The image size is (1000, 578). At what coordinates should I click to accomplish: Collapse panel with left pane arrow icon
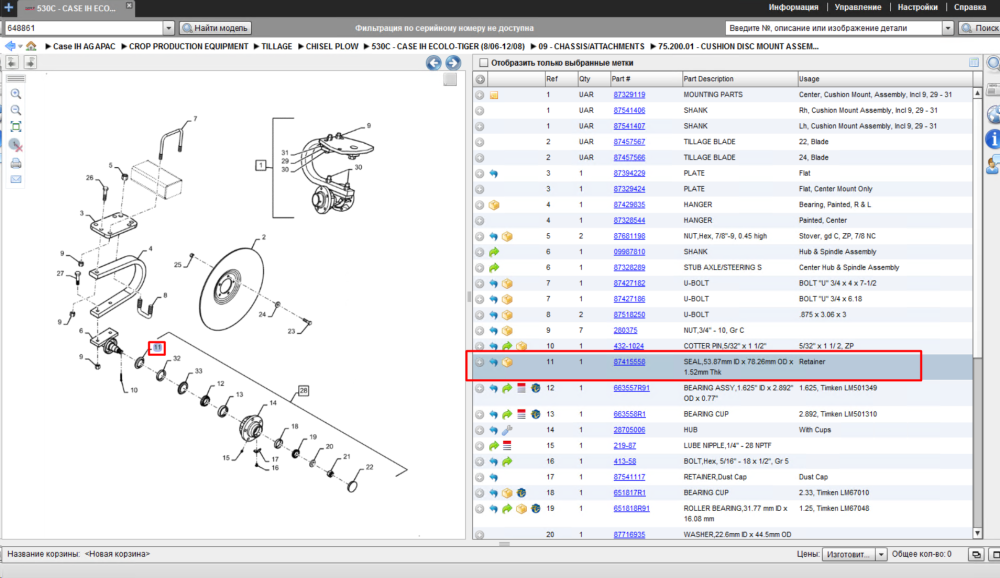point(12,62)
